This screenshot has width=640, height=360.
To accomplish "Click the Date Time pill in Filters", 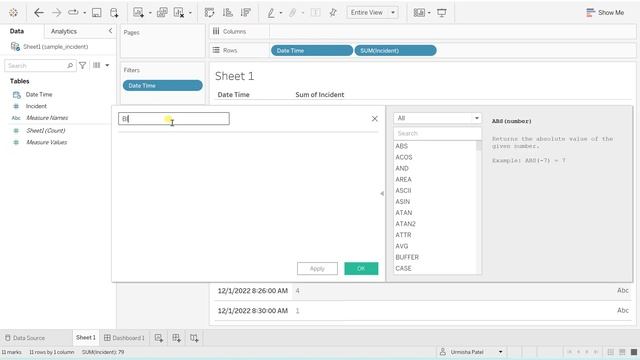I will coord(162,85).
